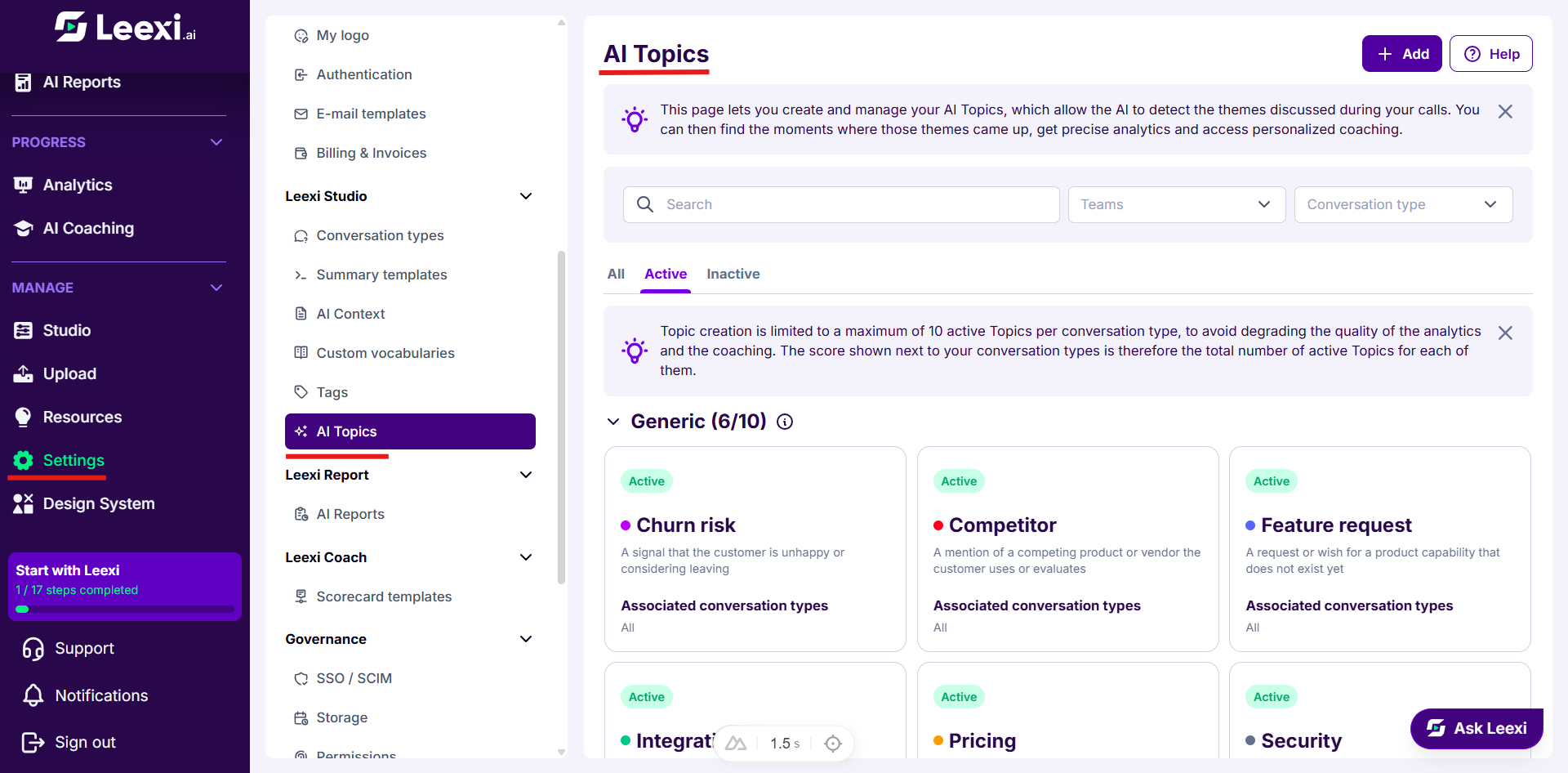The width and height of the screenshot is (1568, 773).
Task: Click the onboarding steps progress bar
Action: pos(125,610)
